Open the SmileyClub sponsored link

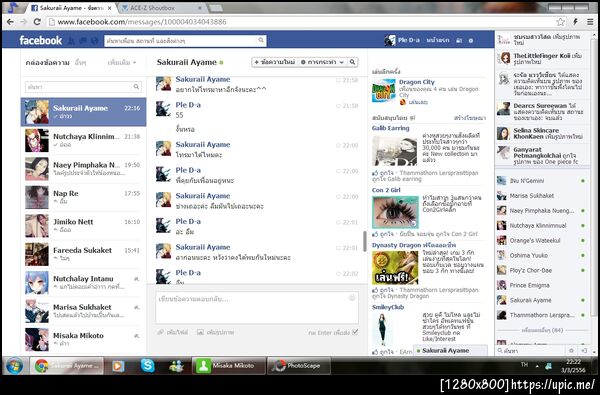388,307
